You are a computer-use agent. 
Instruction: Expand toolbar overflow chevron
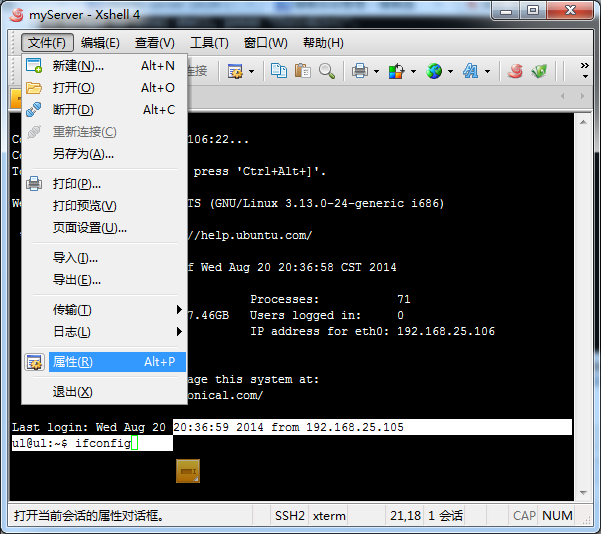[x=585, y=70]
